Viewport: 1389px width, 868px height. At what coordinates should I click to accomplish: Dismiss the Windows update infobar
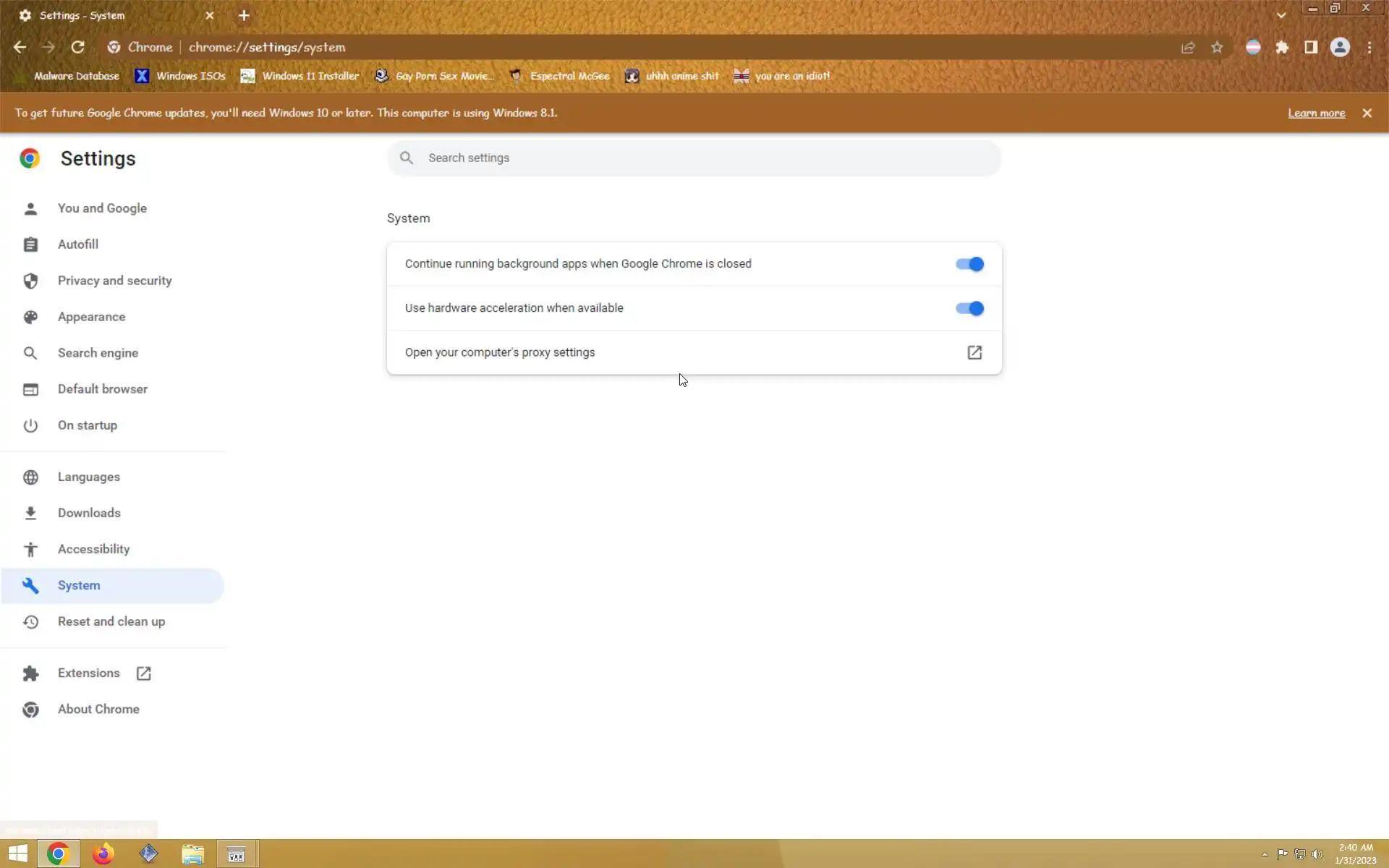1367,113
